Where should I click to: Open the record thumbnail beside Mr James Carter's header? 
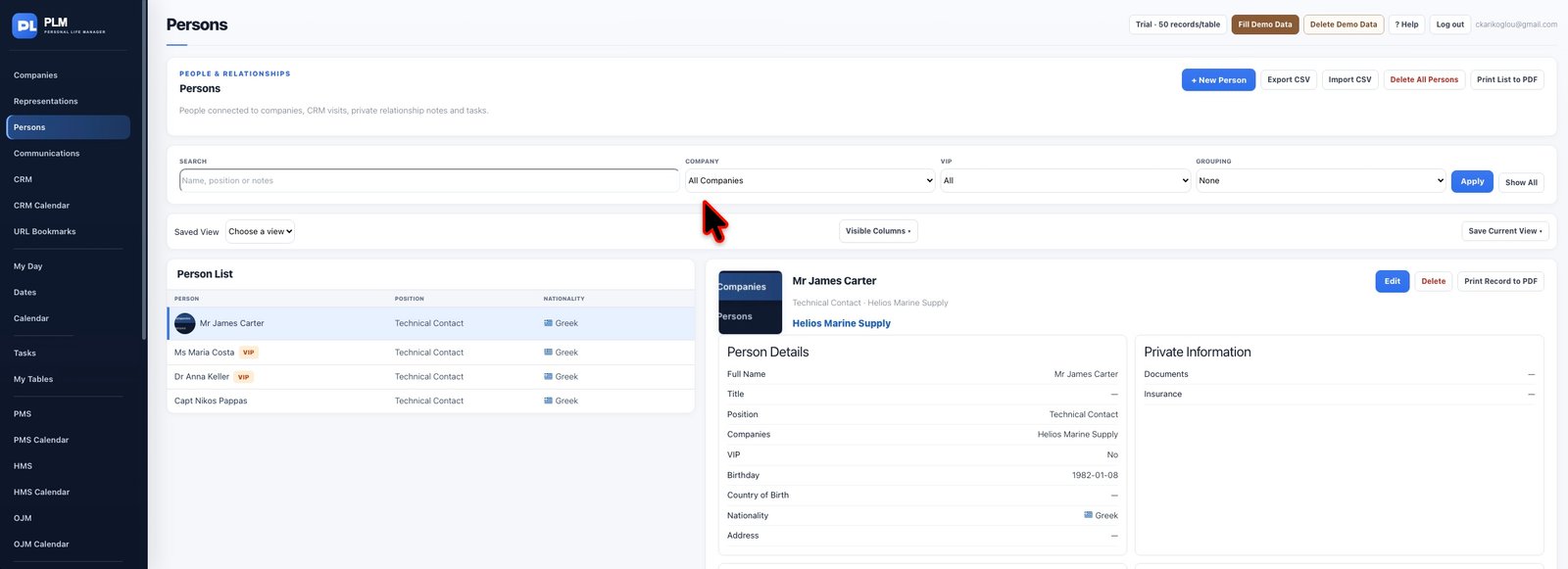[x=751, y=302]
